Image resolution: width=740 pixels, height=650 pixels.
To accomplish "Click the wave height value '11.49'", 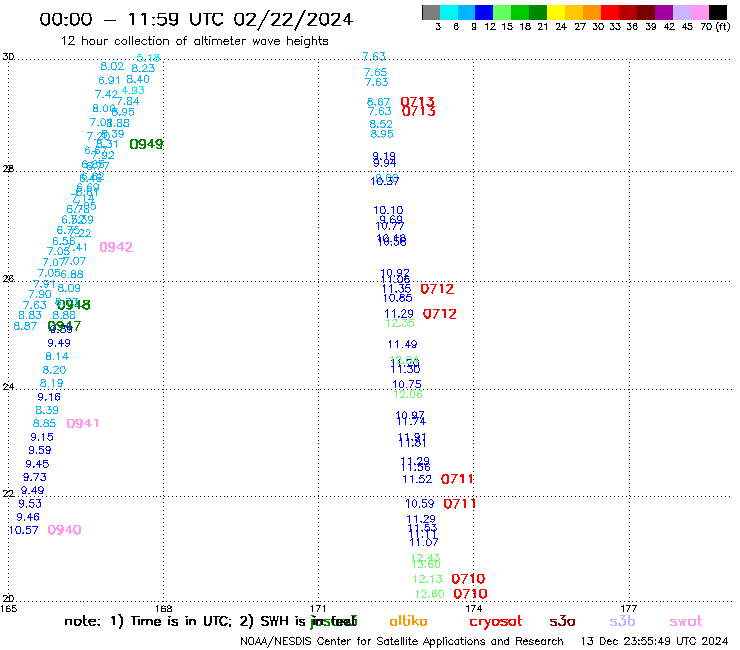I will coord(403,345).
